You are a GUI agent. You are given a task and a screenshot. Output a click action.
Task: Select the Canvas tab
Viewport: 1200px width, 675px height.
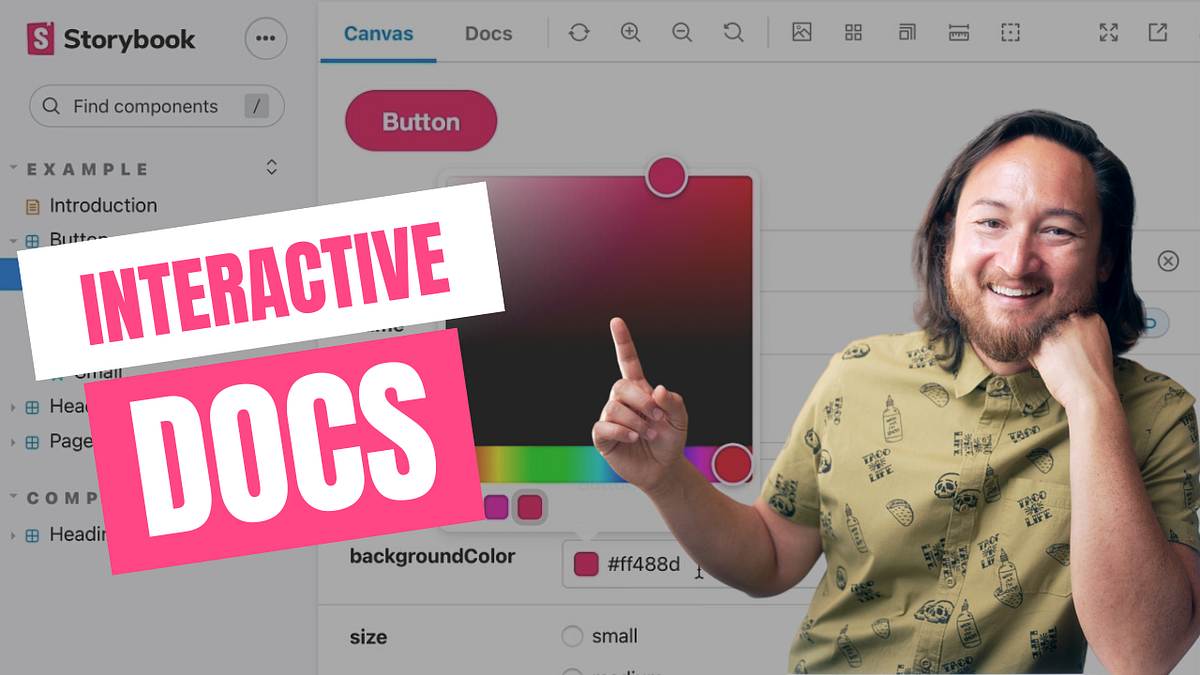point(378,33)
